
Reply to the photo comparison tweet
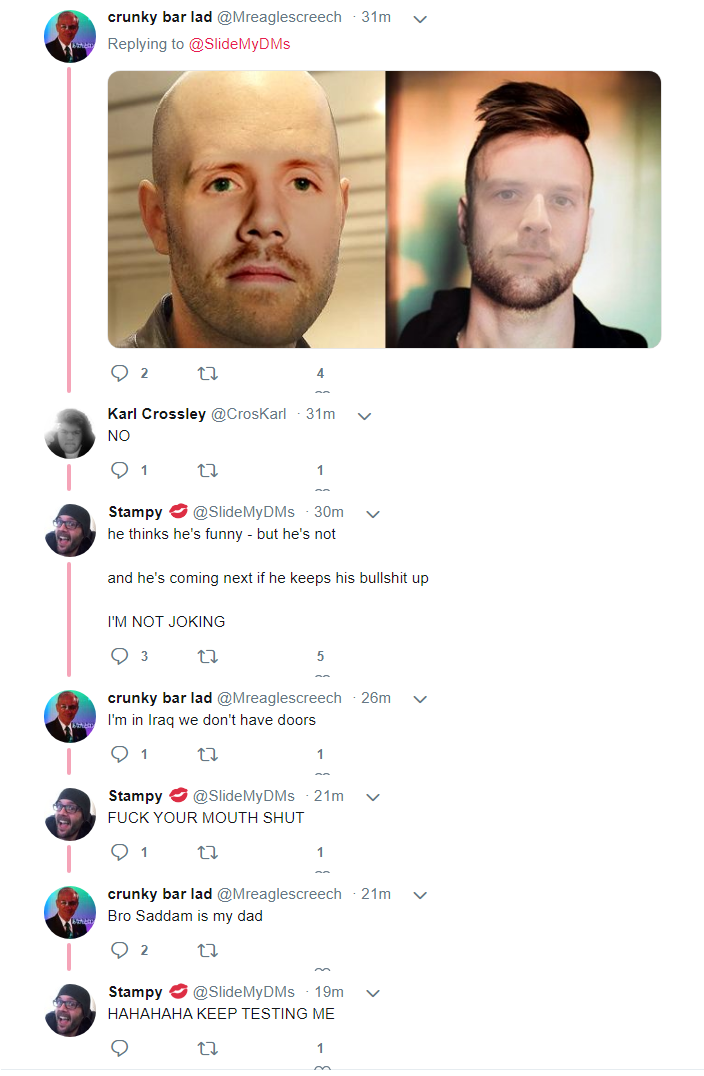click(120, 373)
